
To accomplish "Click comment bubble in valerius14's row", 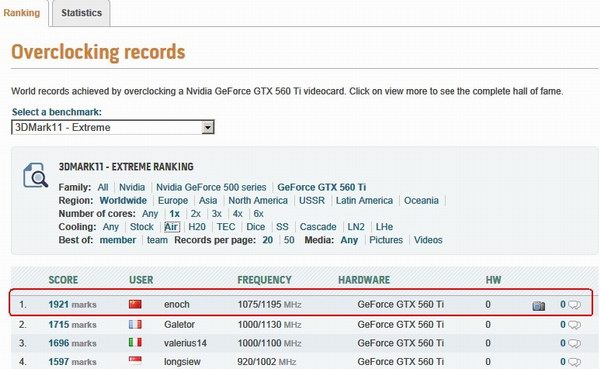I will coord(574,343).
